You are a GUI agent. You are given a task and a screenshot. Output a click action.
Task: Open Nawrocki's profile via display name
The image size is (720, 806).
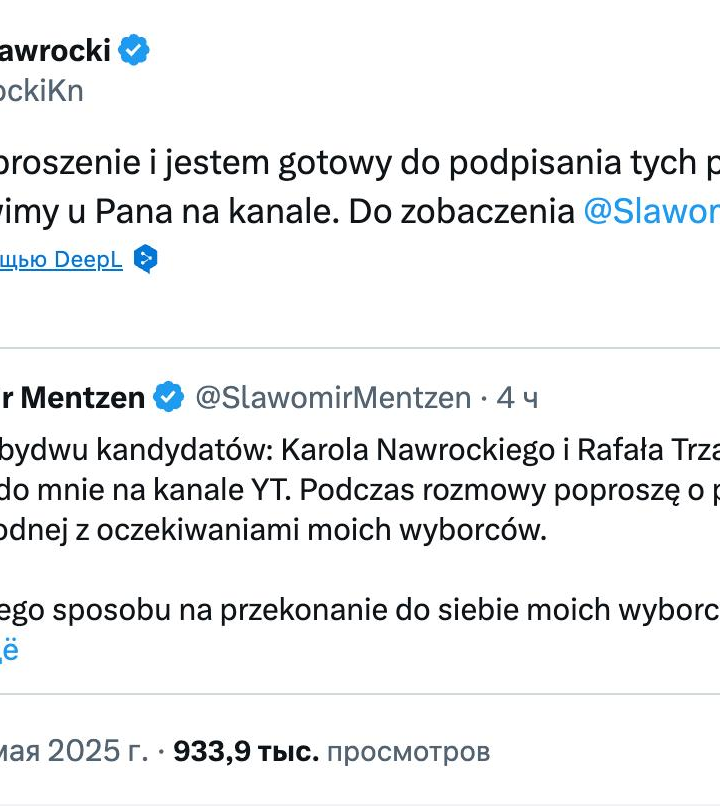pos(55,50)
